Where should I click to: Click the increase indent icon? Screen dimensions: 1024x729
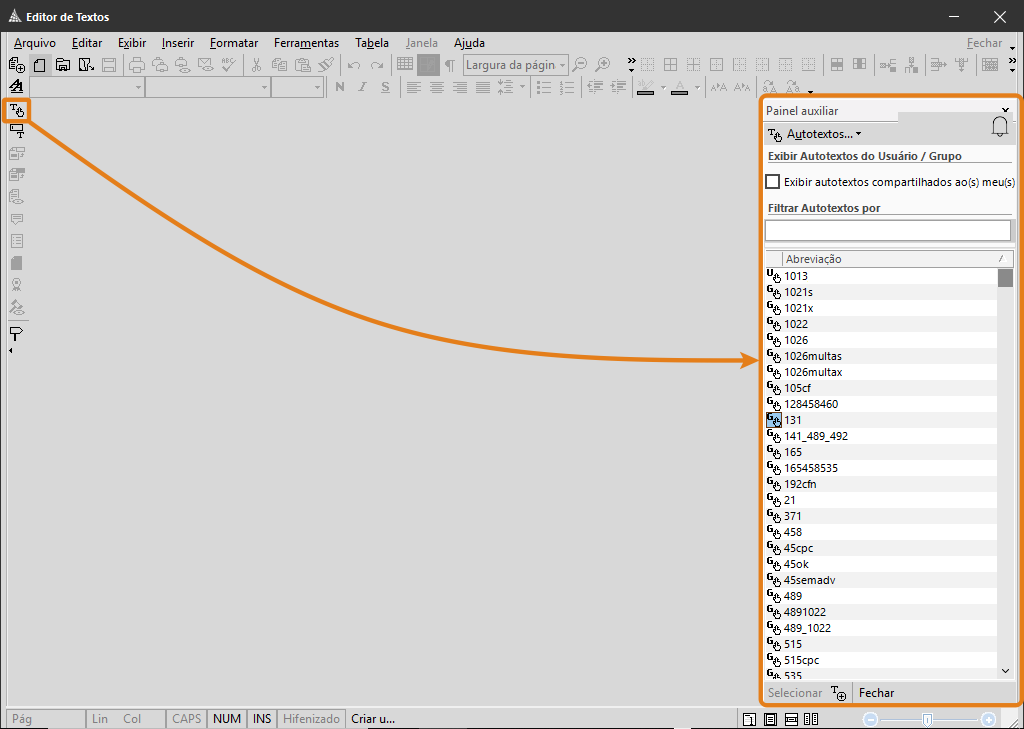pos(618,87)
